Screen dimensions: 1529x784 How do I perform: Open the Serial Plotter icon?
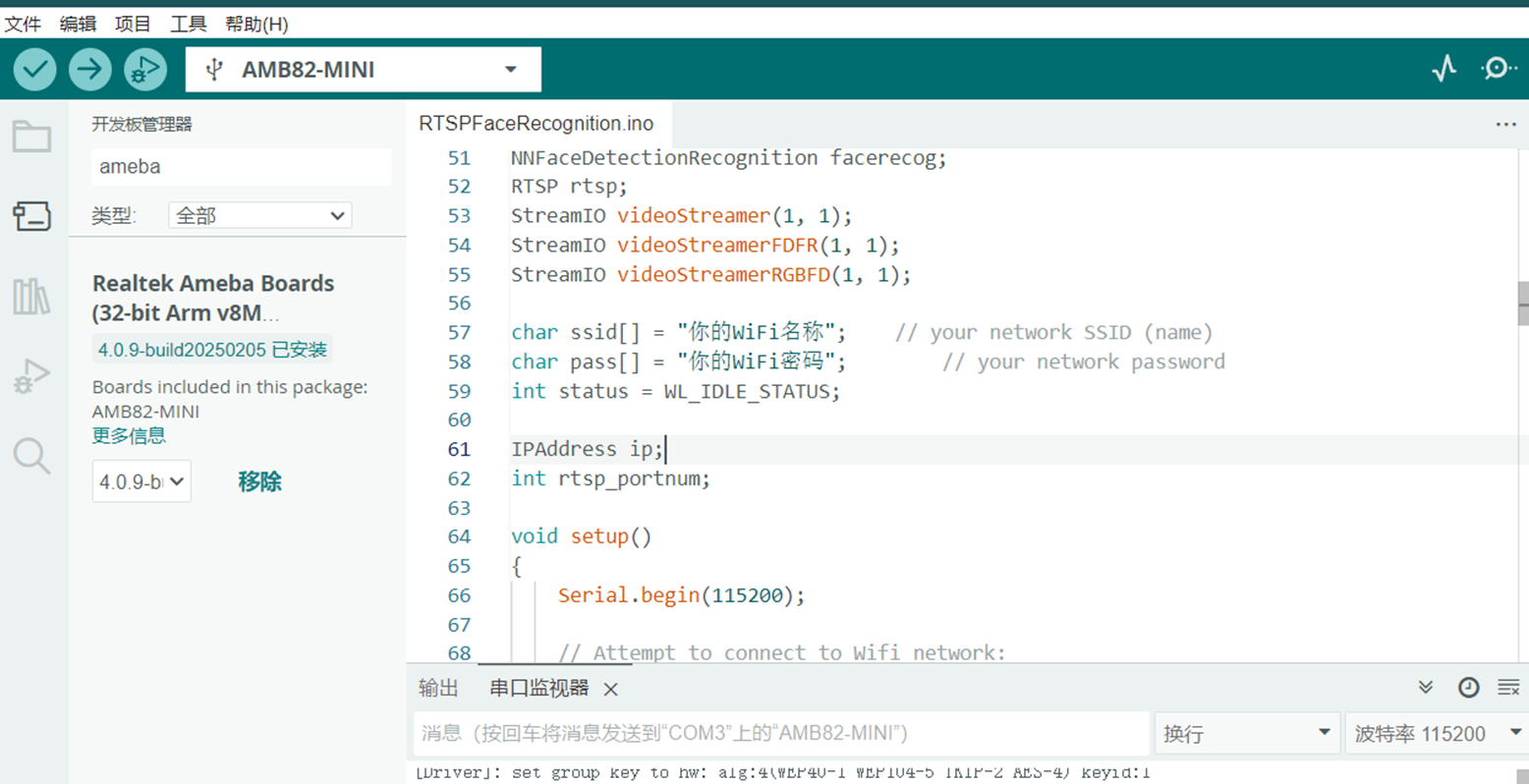pyautogui.click(x=1444, y=69)
